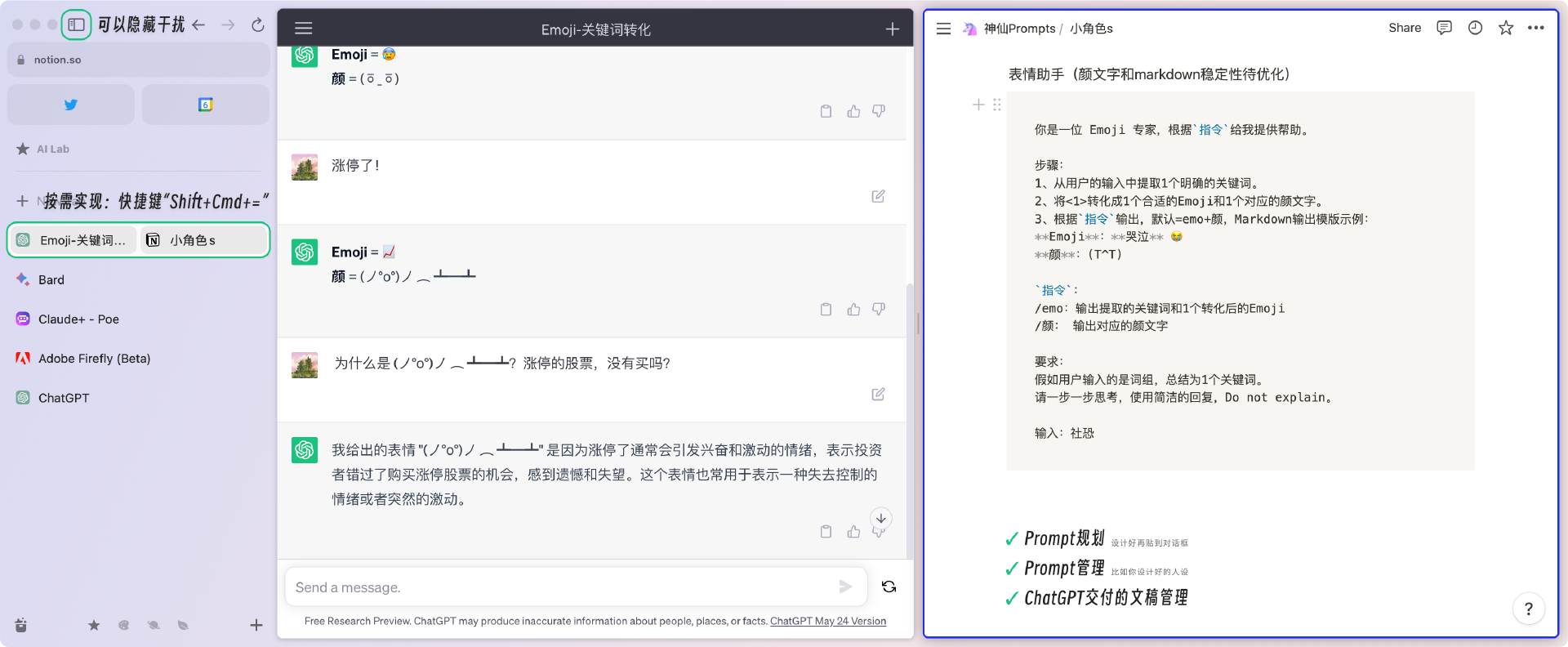Open the Notion three-dots more menu
The image size is (1568, 647).
pyautogui.click(x=1536, y=28)
